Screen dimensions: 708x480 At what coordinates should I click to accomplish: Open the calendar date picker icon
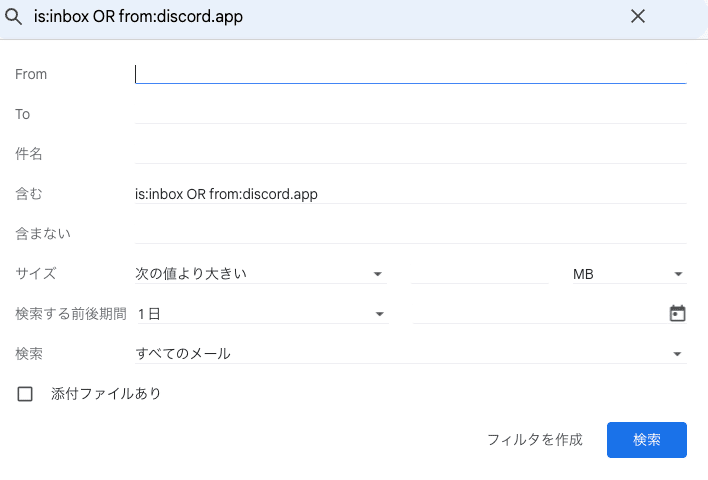(677, 313)
